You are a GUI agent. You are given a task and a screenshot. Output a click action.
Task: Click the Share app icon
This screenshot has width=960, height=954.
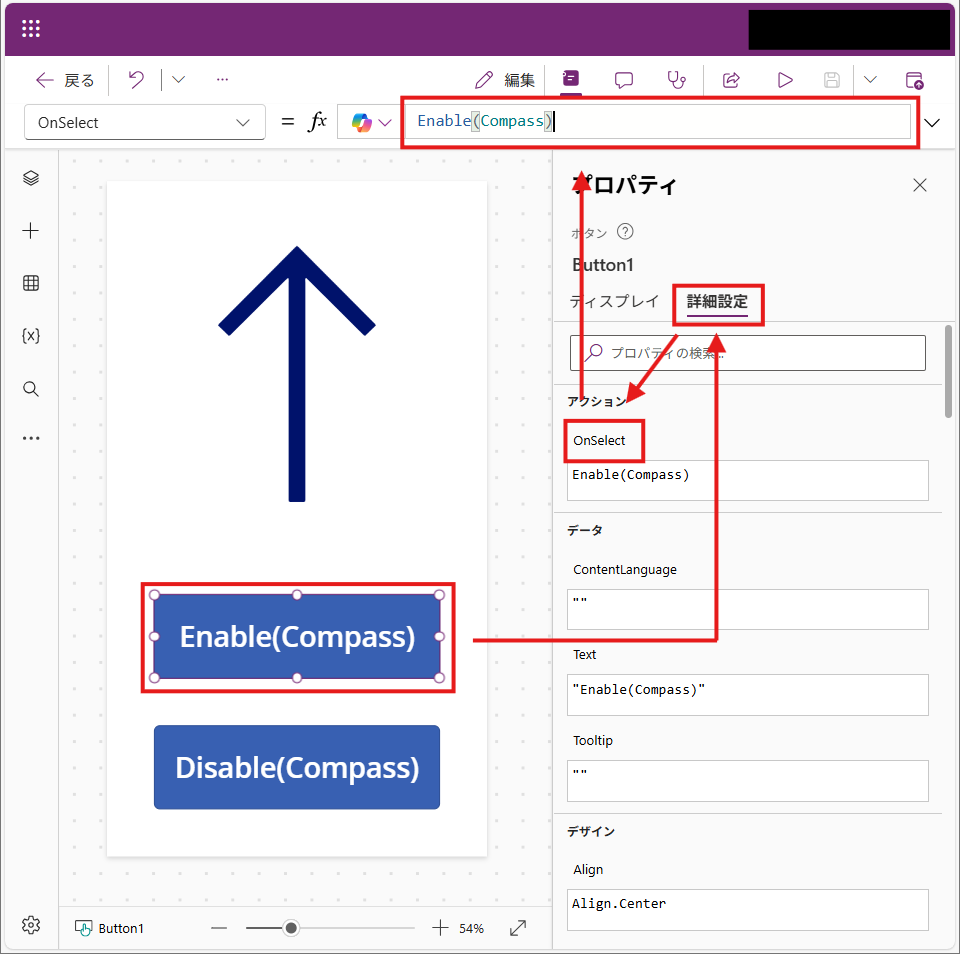[x=731, y=80]
